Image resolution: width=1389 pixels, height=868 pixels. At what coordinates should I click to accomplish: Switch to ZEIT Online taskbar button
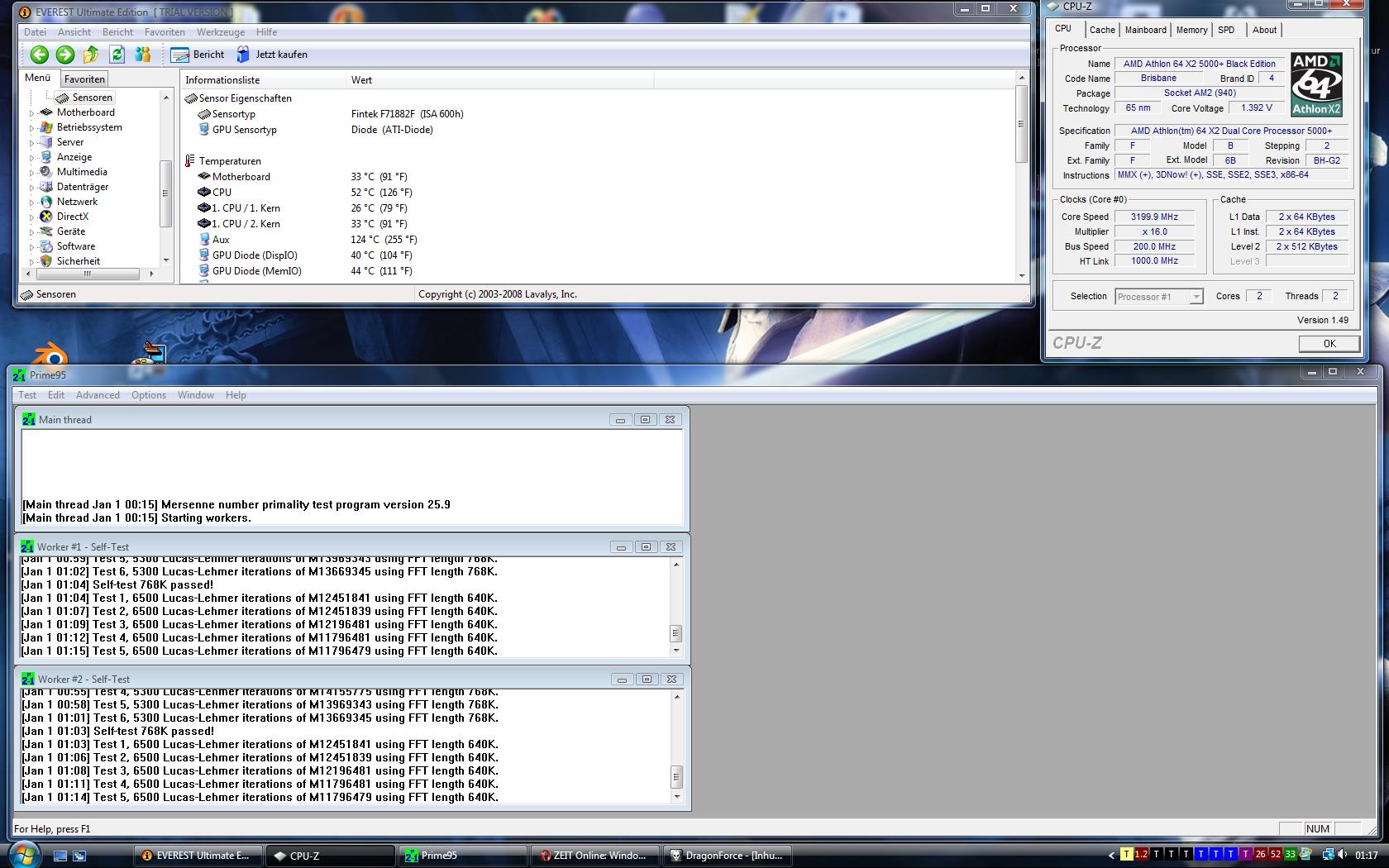coord(594,856)
